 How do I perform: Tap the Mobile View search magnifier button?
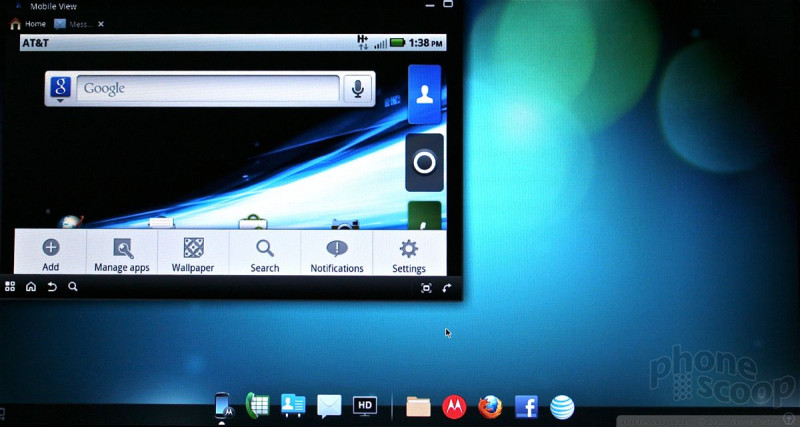click(x=73, y=287)
